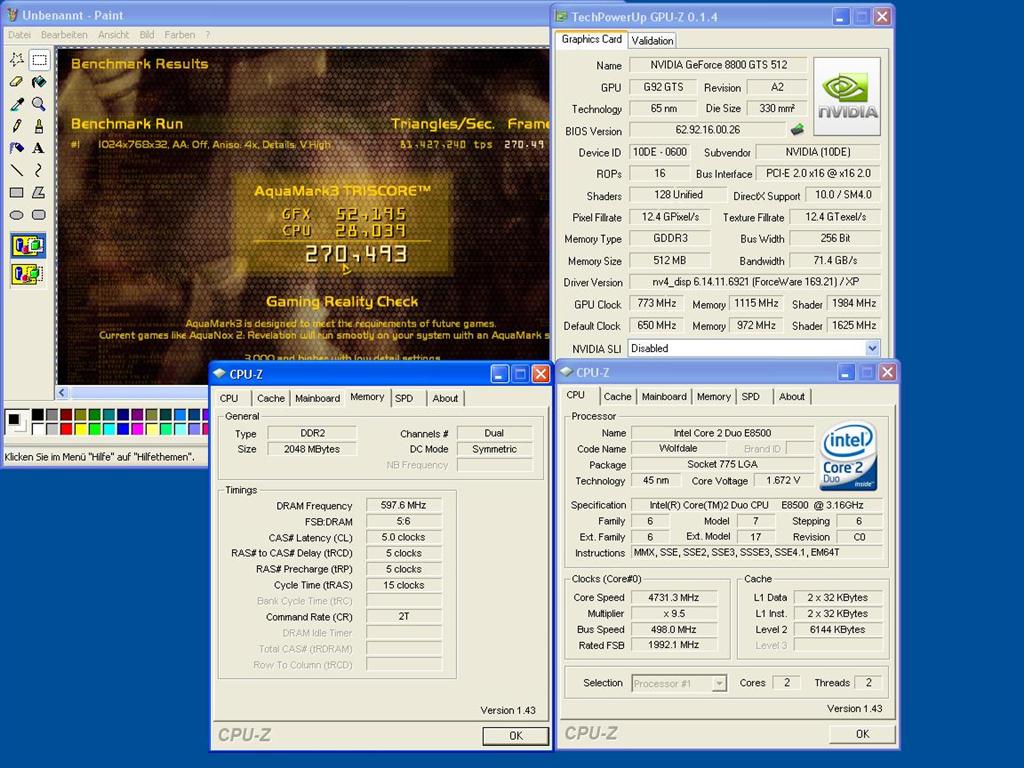Click the DRAM Frequency 597.6 MHz value
The width and height of the screenshot is (1024, 768).
click(404, 505)
